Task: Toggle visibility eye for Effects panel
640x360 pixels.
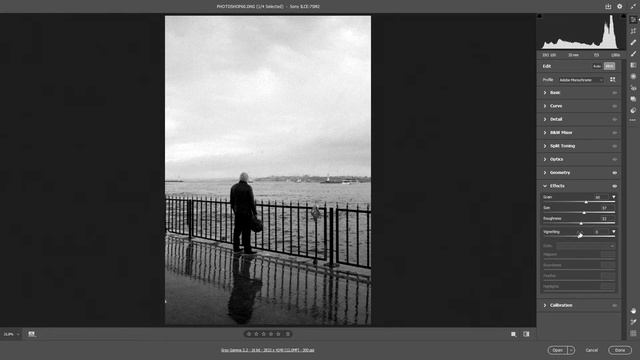Action: pyautogui.click(x=615, y=186)
